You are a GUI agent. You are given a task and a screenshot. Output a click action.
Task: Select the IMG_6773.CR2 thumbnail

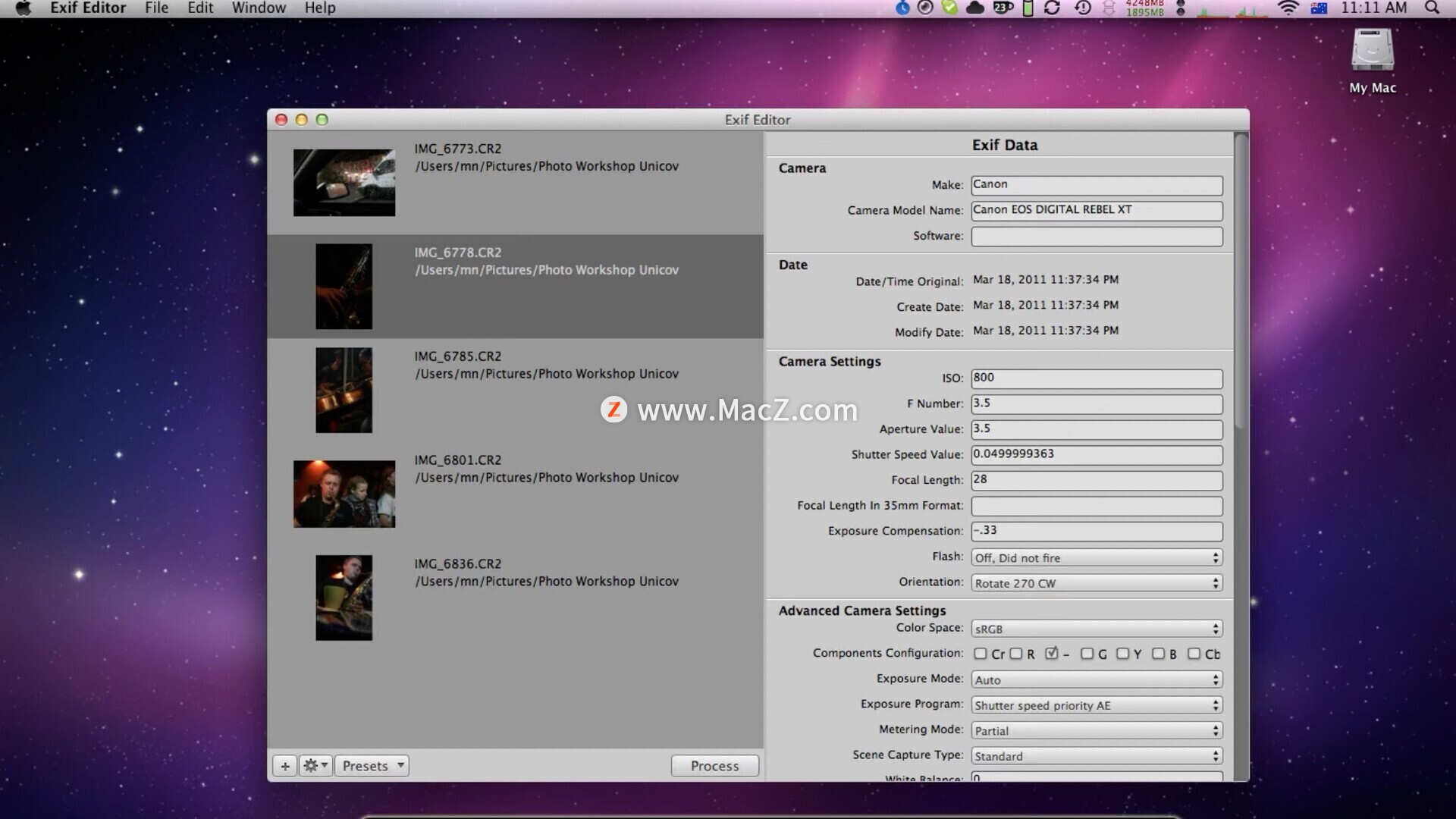[x=344, y=183]
